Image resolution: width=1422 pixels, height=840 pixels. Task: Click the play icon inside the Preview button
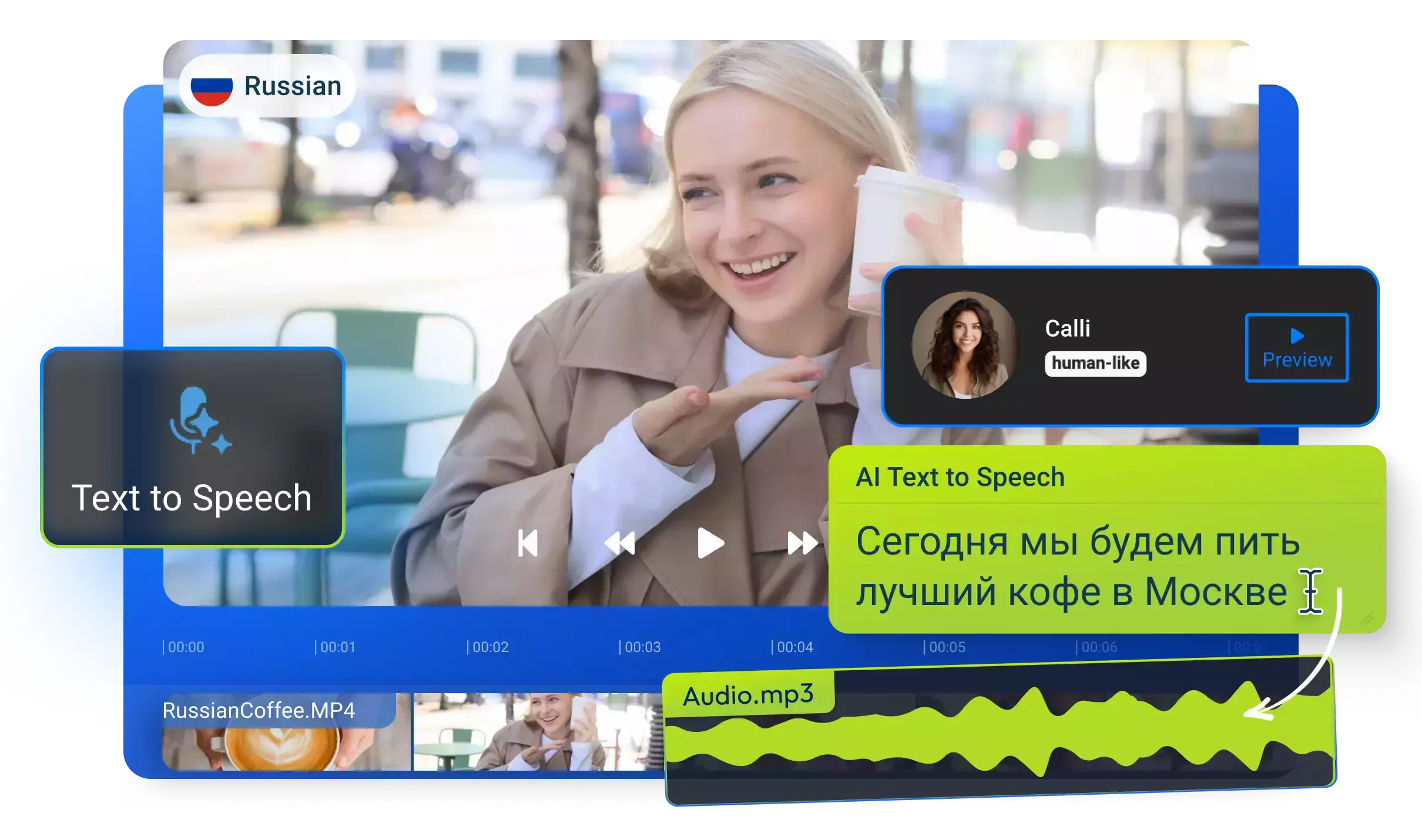point(1296,336)
